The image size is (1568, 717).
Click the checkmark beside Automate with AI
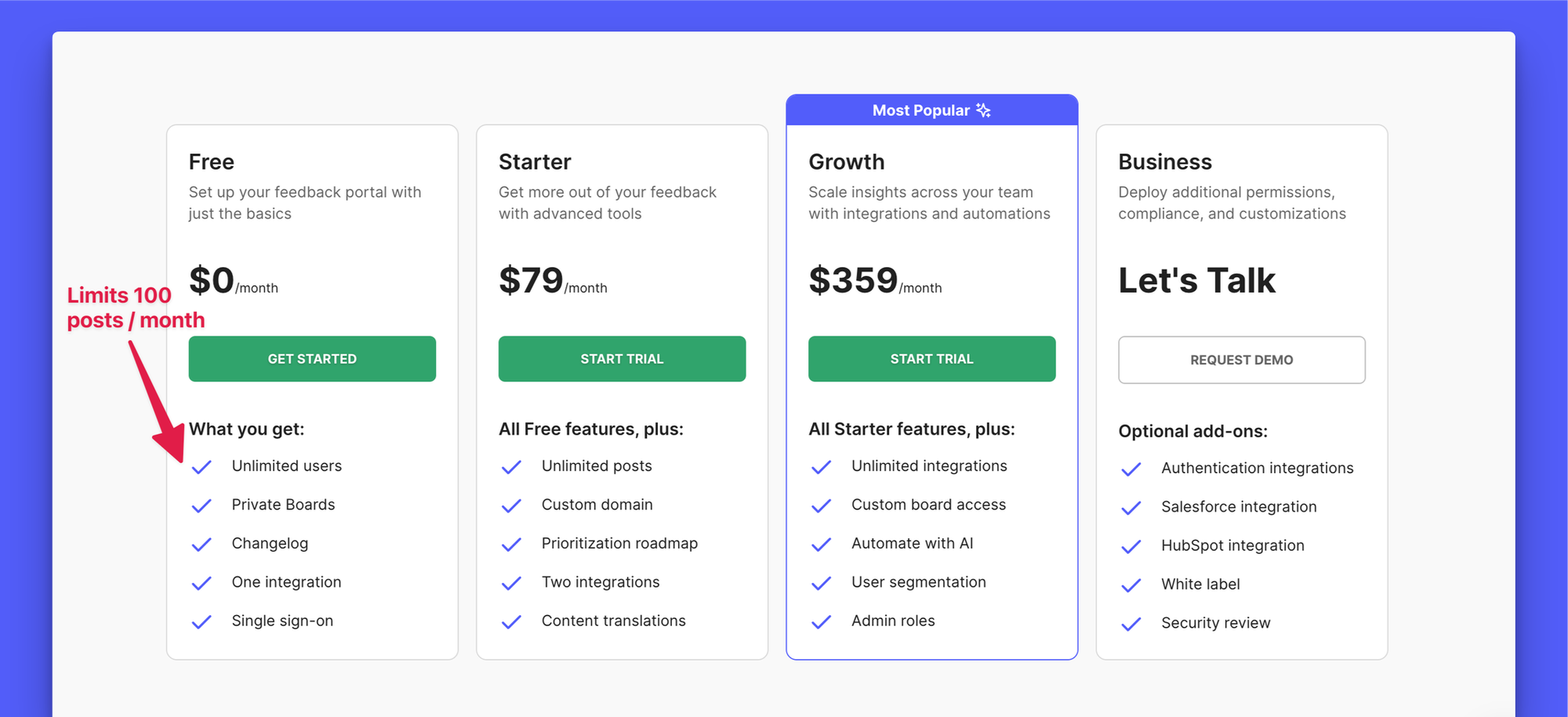click(821, 544)
